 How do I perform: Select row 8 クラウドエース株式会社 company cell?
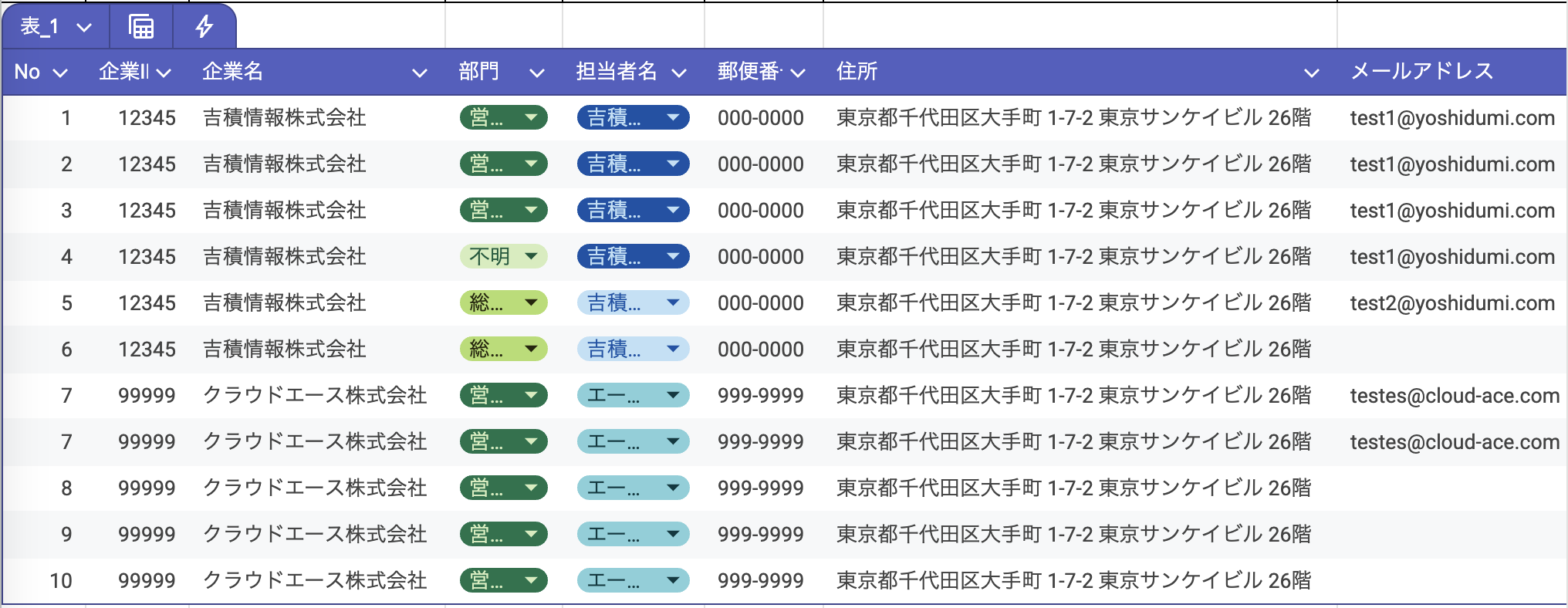click(x=315, y=488)
